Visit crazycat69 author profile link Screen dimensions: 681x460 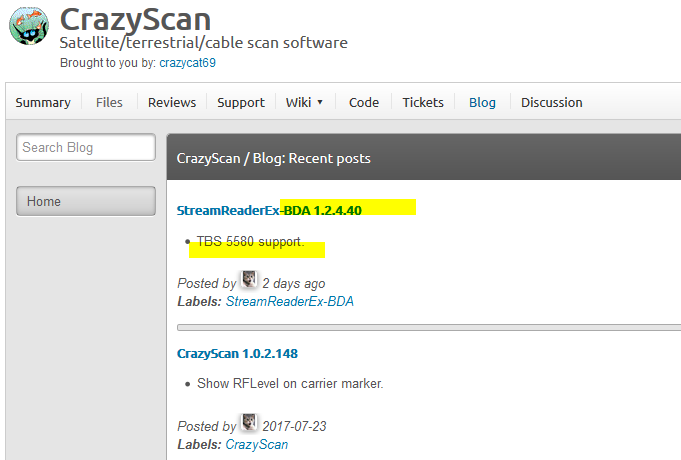click(x=187, y=62)
